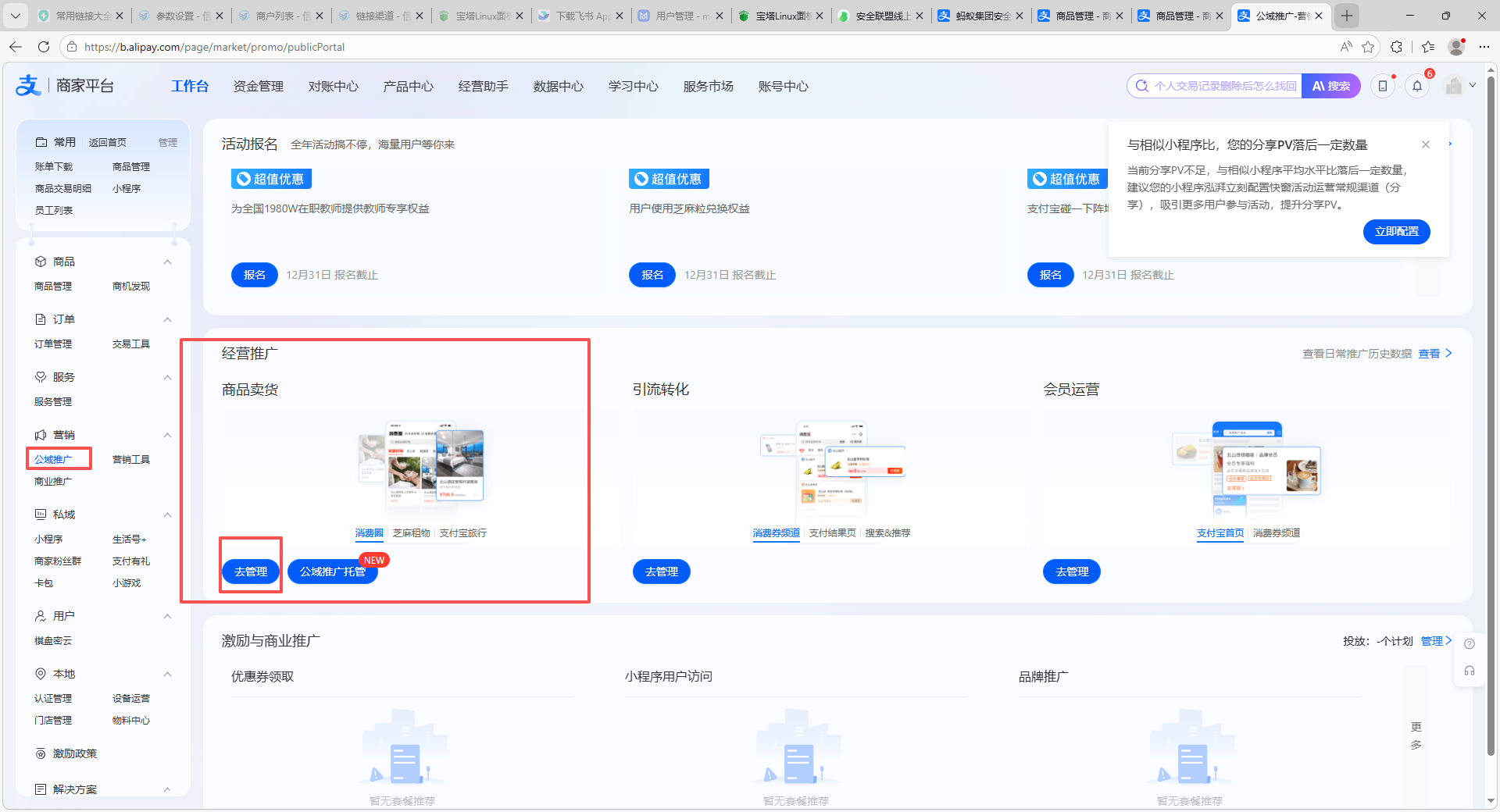Switch to 数据中心 navigation item
The width and height of the screenshot is (1500, 812).
[558, 86]
